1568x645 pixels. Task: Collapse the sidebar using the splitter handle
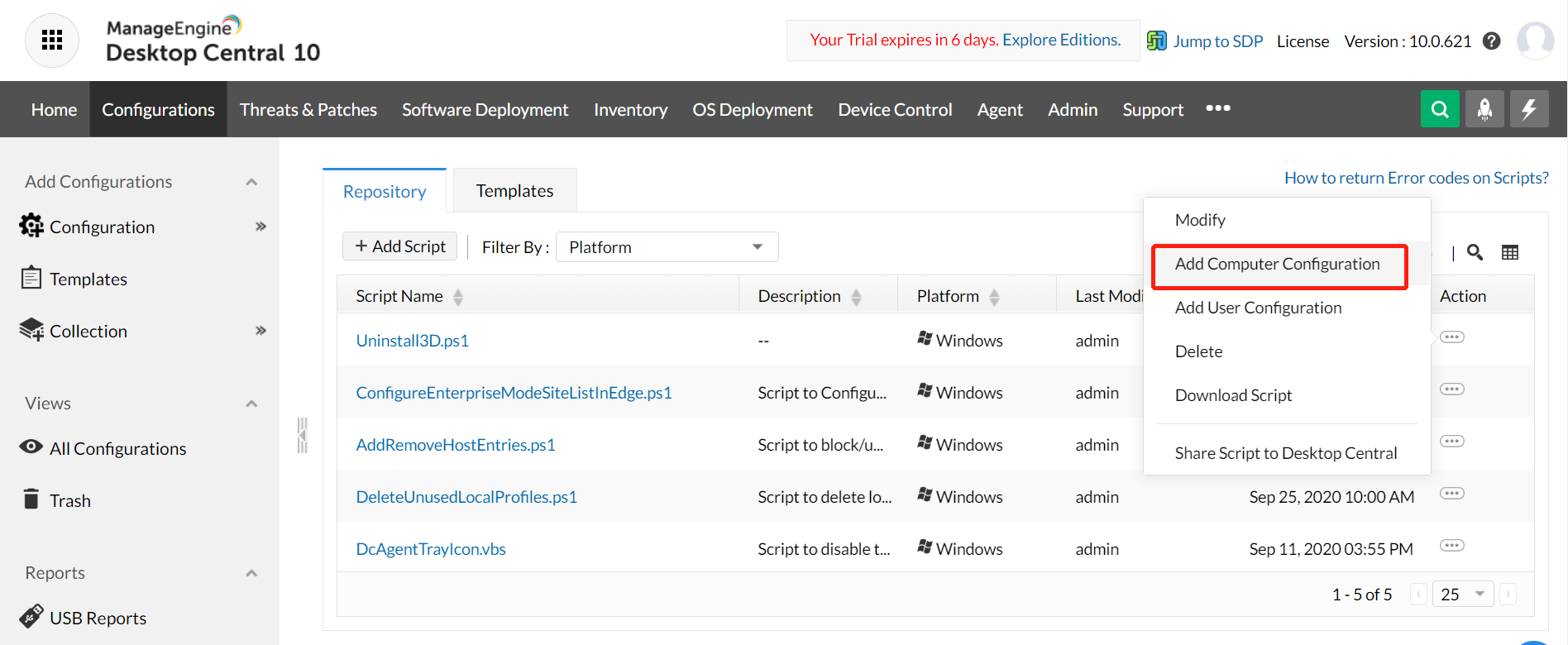coord(302,436)
